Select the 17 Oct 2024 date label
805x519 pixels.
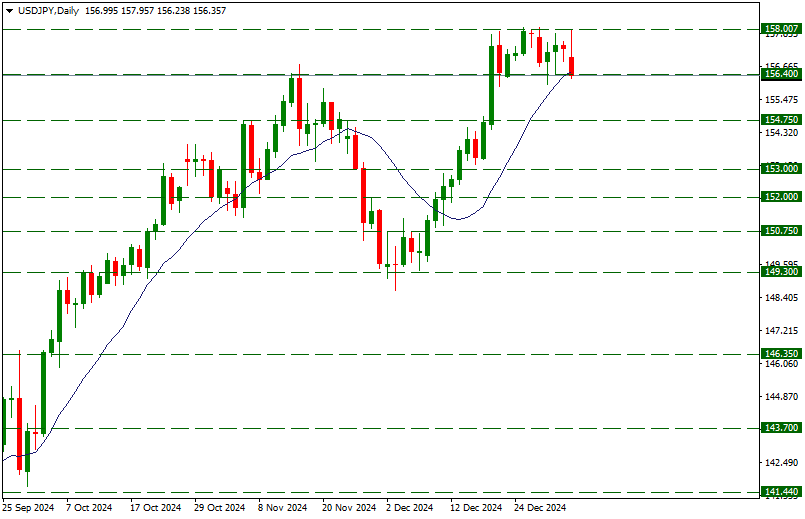(157, 508)
